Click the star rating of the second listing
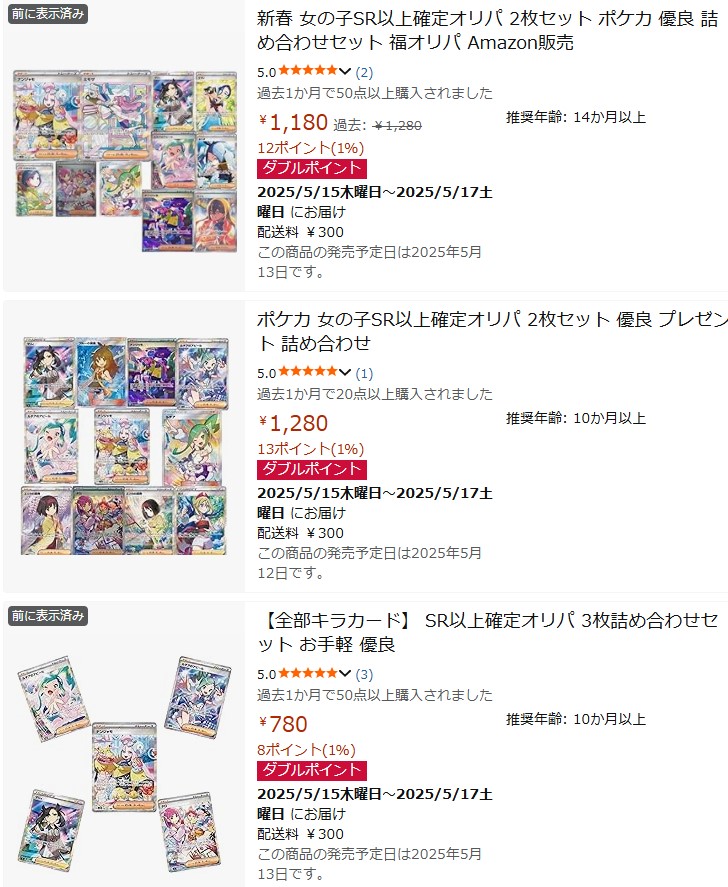The image size is (728, 887). [307, 372]
